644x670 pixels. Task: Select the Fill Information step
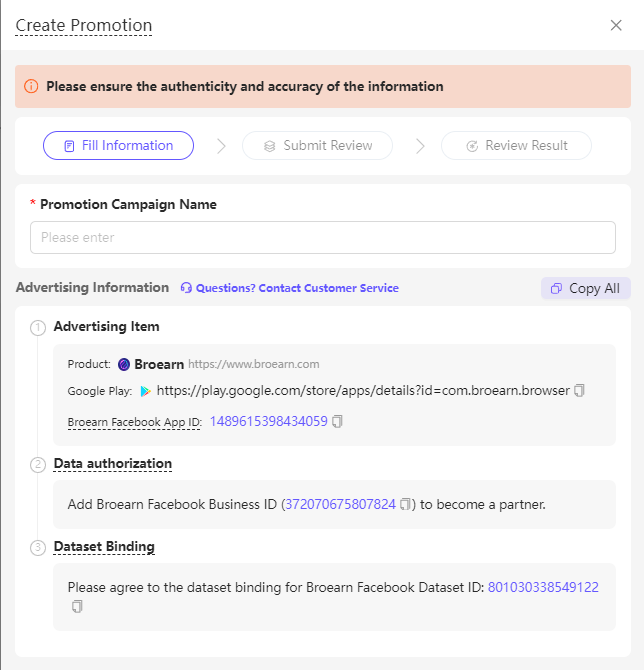pyautogui.click(x=118, y=146)
